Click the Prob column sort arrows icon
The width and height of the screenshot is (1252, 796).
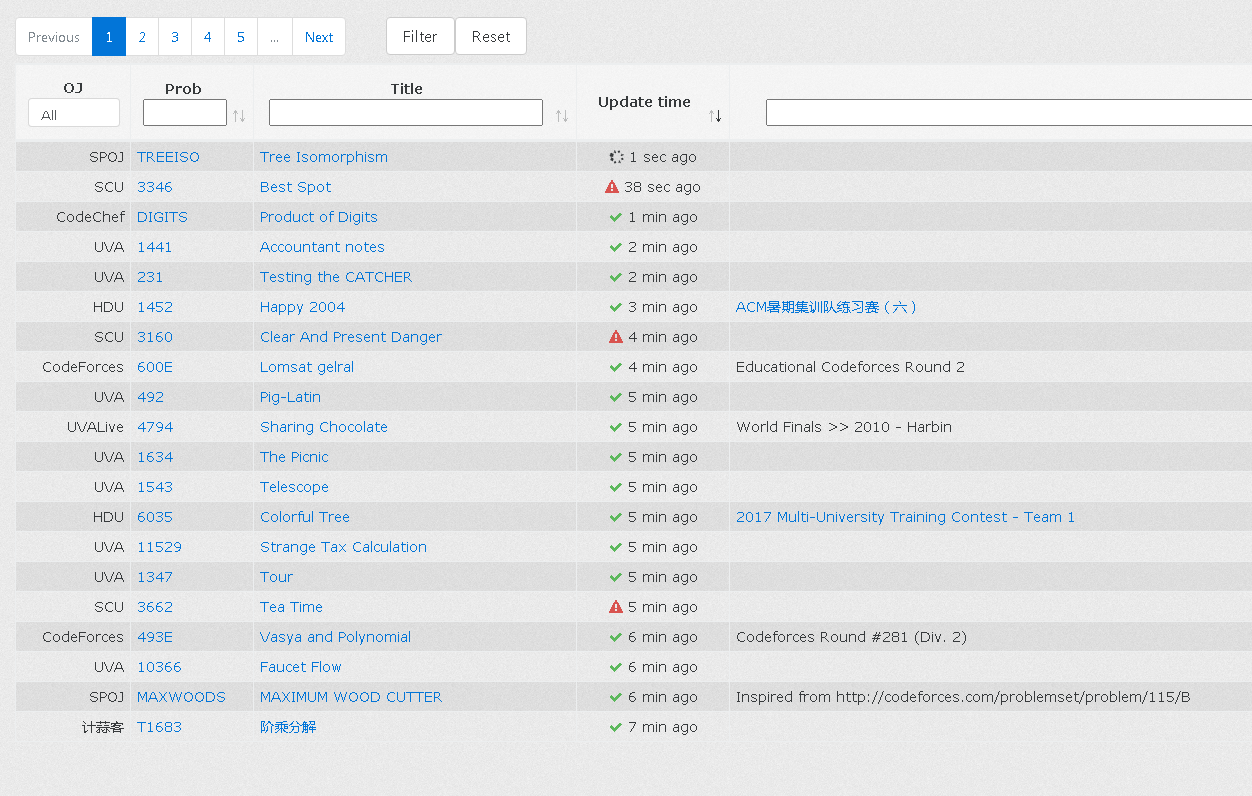click(239, 116)
